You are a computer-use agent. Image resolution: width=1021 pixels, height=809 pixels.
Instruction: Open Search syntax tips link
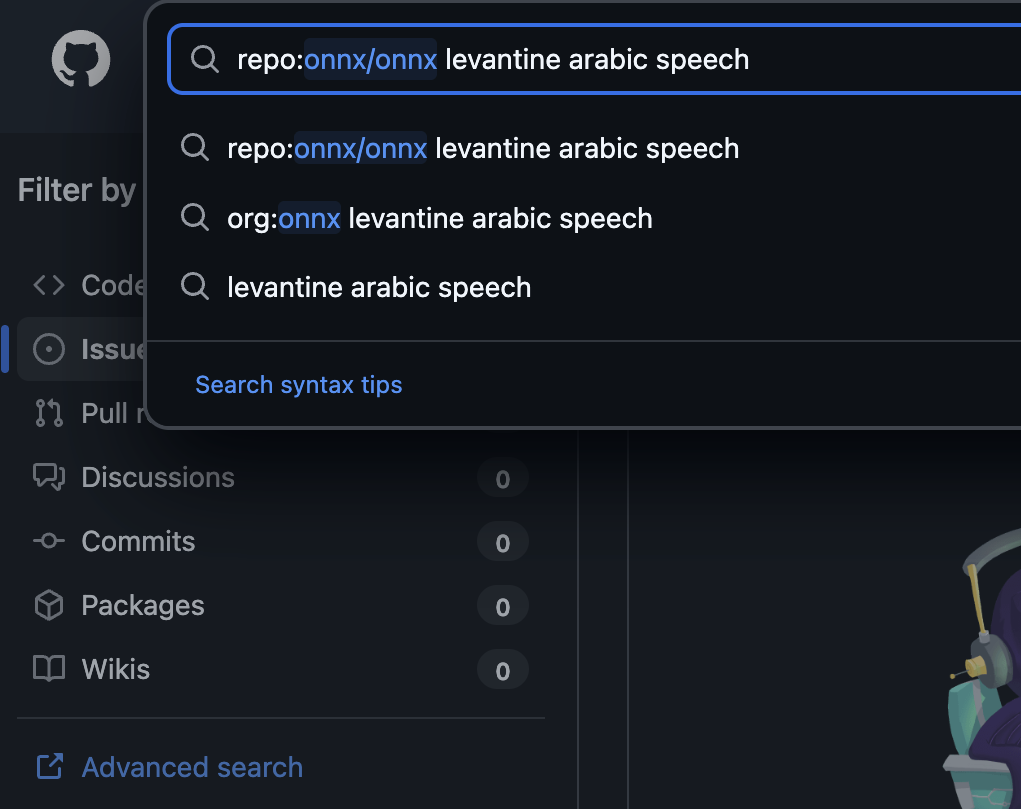pyautogui.click(x=298, y=385)
